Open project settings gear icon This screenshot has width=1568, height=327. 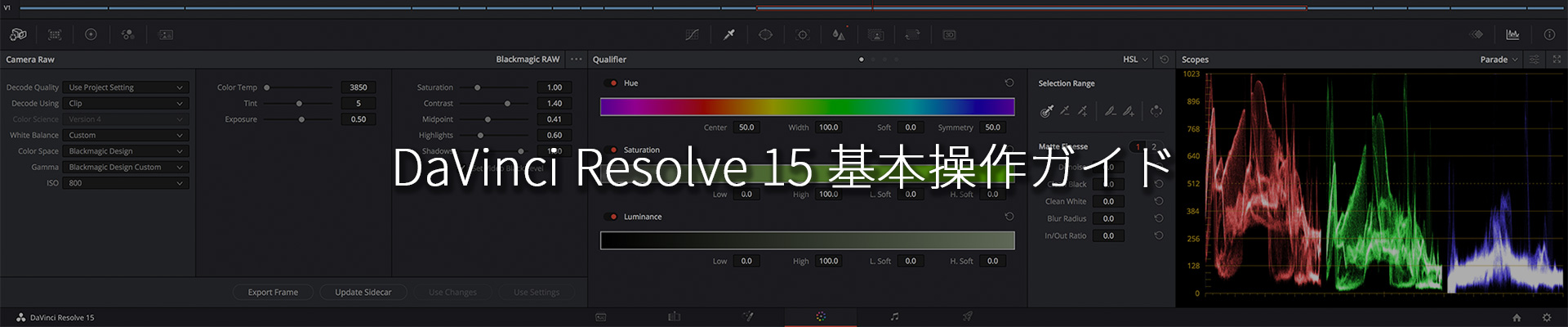click(1546, 317)
